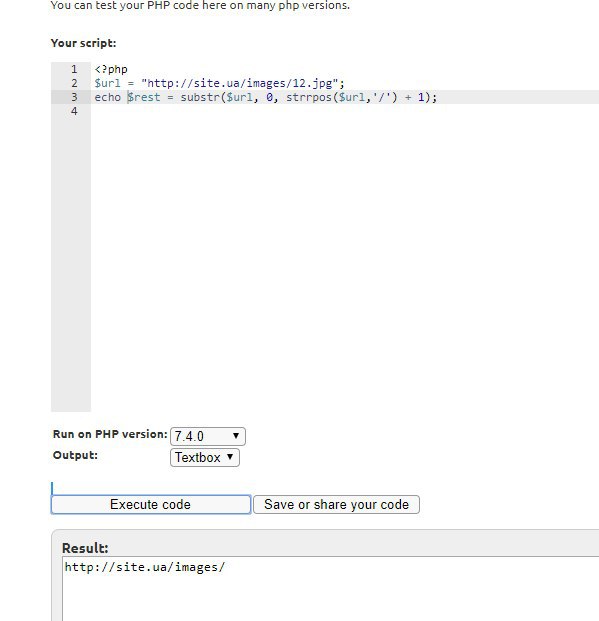Click inside the Result output textbox
This screenshot has width=599, height=621.
[x=331, y=589]
